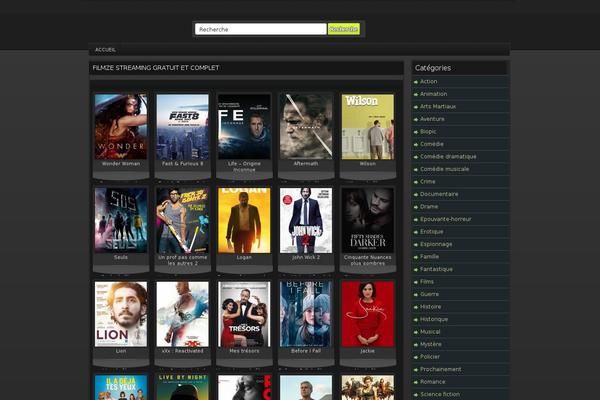This screenshot has width=600, height=400.
Task: Select the Films category
Action: [427, 281]
